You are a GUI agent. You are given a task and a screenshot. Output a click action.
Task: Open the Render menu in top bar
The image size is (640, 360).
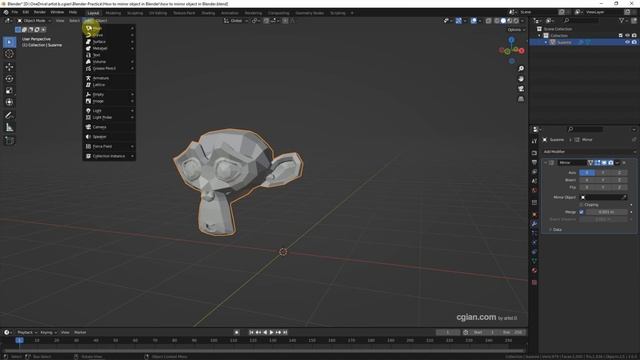click(40, 12)
